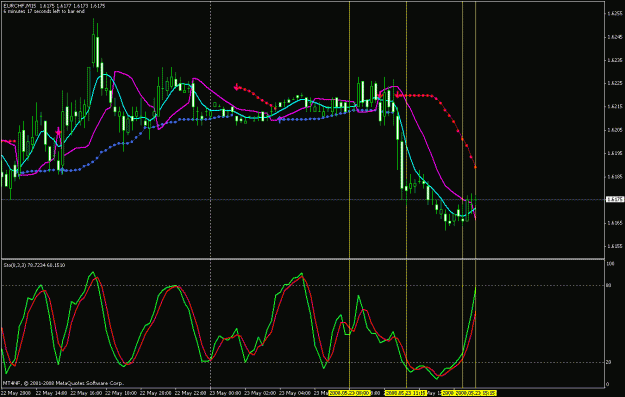Click the 1.6245 price scale label
Viewport: 625px width, 397px height.
pos(615,37)
